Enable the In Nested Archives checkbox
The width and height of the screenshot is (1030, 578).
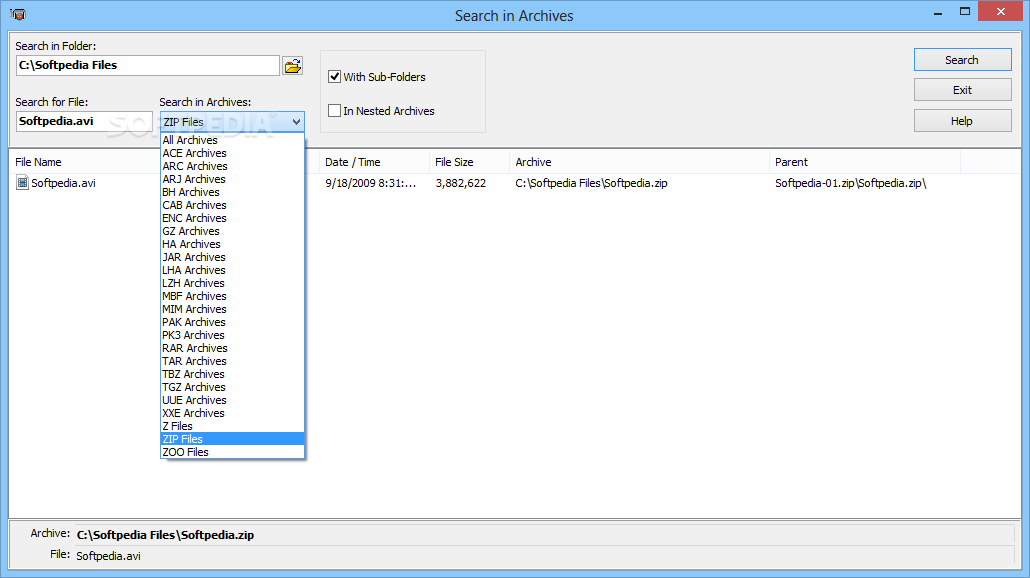click(x=334, y=111)
